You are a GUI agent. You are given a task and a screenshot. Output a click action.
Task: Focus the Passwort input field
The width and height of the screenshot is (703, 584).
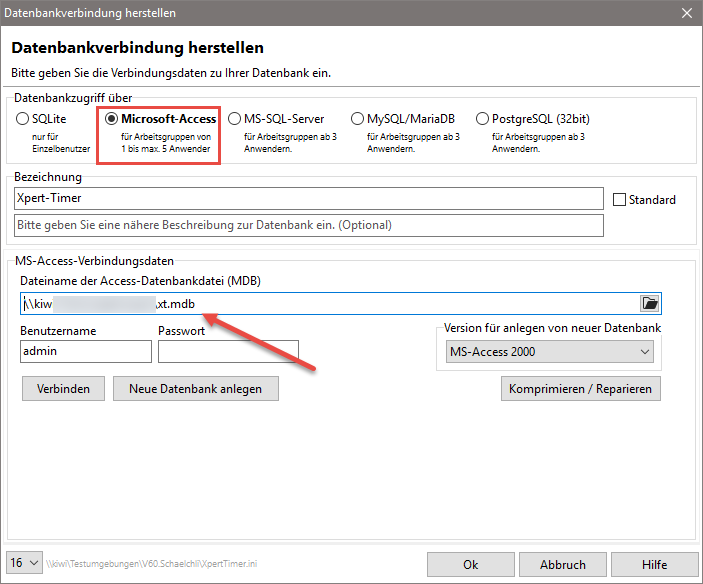click(x=228, y=351)
